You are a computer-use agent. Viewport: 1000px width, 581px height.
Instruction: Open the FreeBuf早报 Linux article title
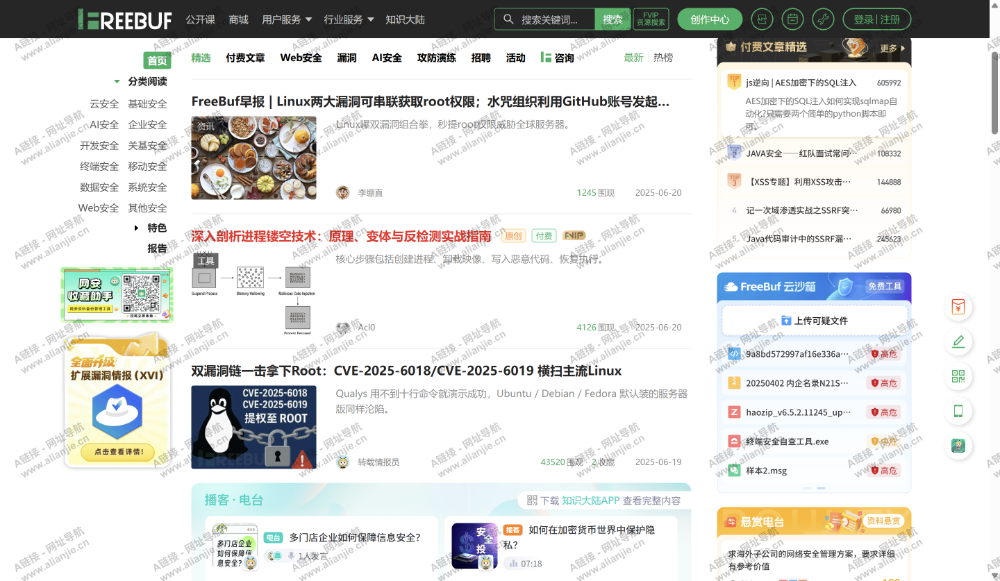430,101
